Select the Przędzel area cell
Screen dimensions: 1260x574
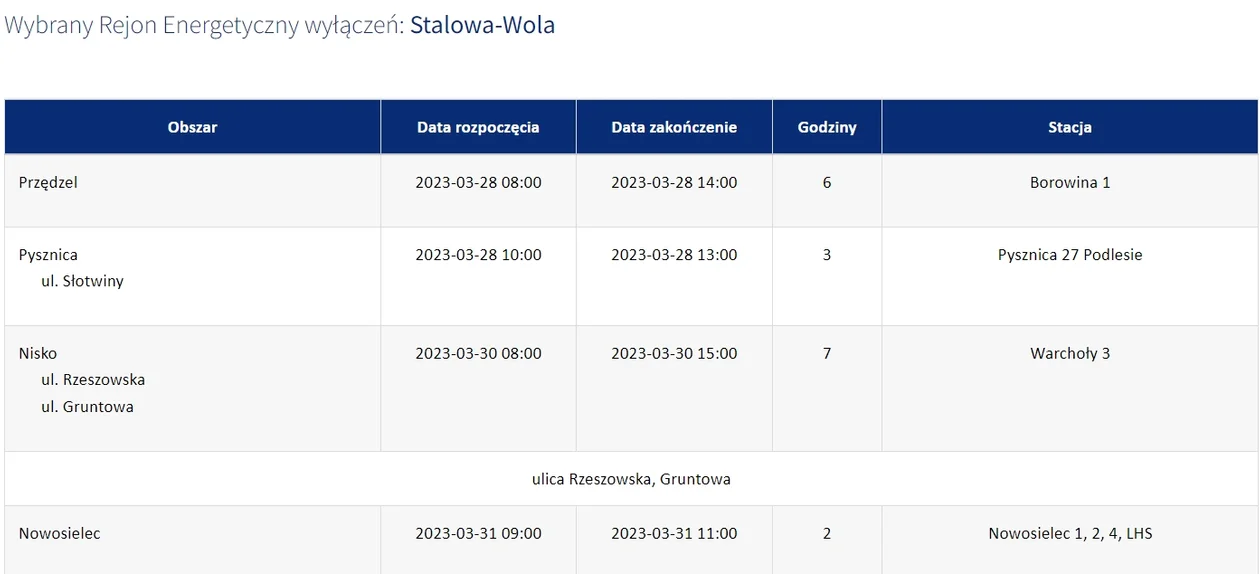tap(192, 190)
